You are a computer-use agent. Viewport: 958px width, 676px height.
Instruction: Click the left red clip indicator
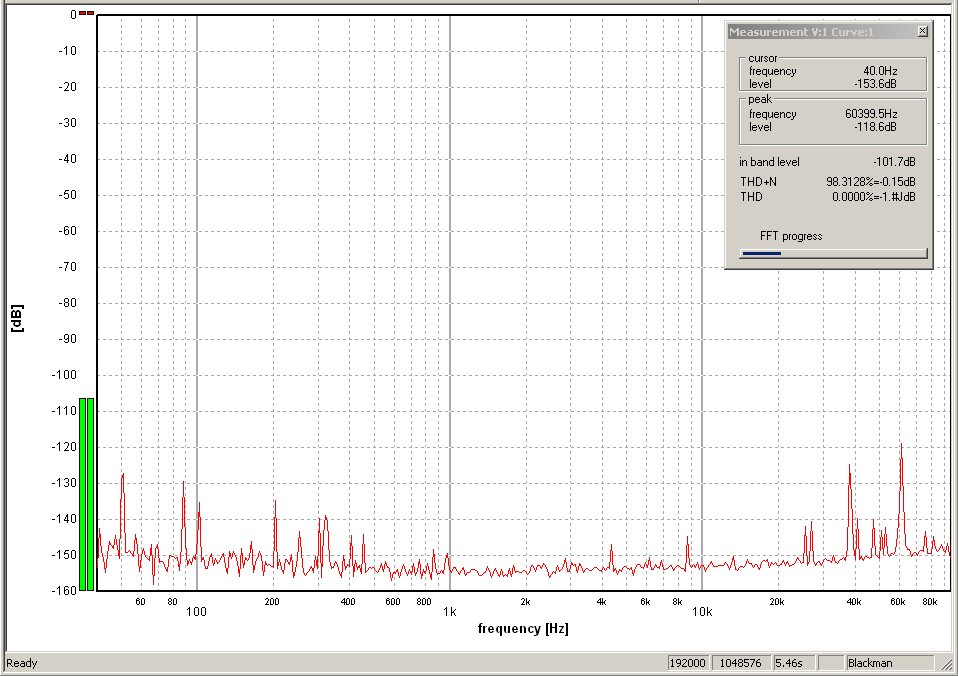coord(82,13)
